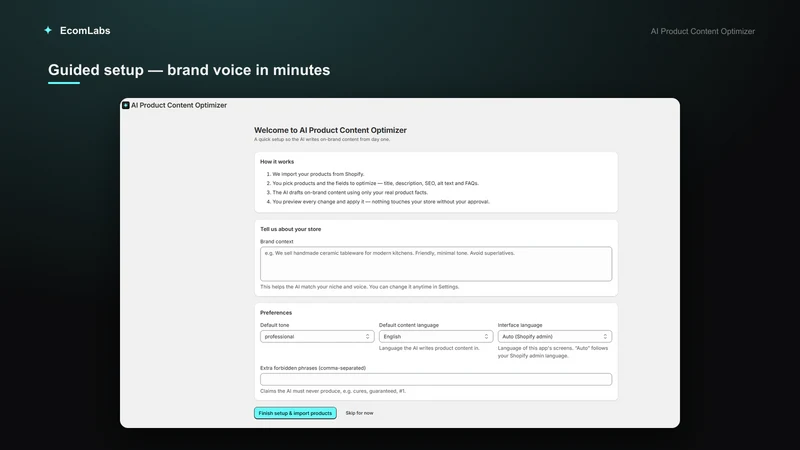Open the Default tone dropdown
This screenshot has height=450, width=800.
pyautogui.click(x=317, y=337)
